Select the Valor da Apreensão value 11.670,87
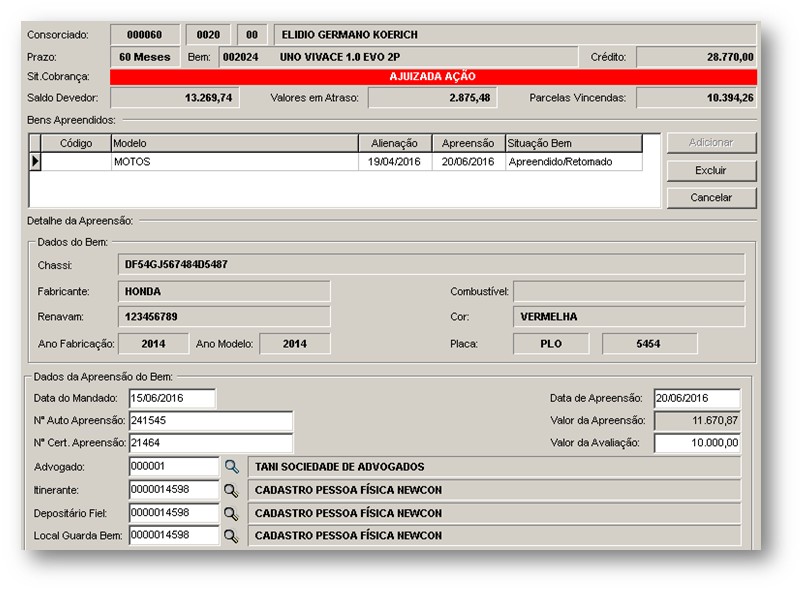 coord(697,420)
